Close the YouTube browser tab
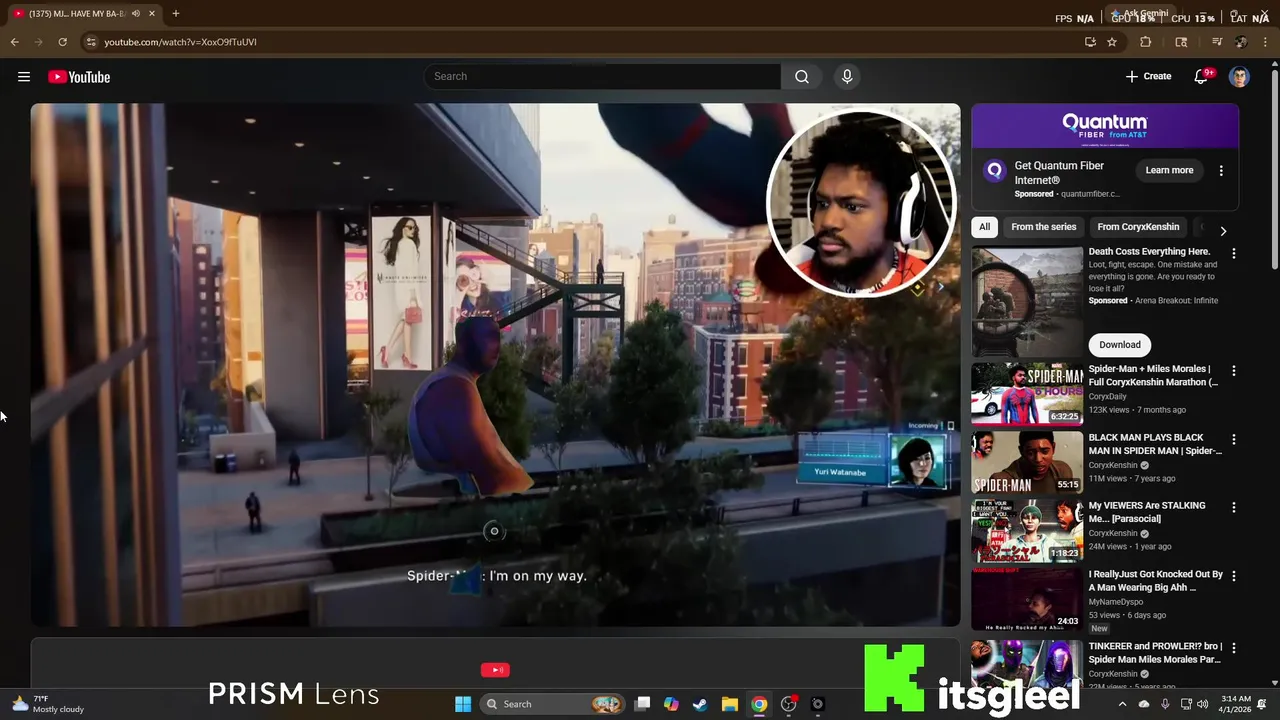Screen dimensions: 1280x720 [152, 14]
